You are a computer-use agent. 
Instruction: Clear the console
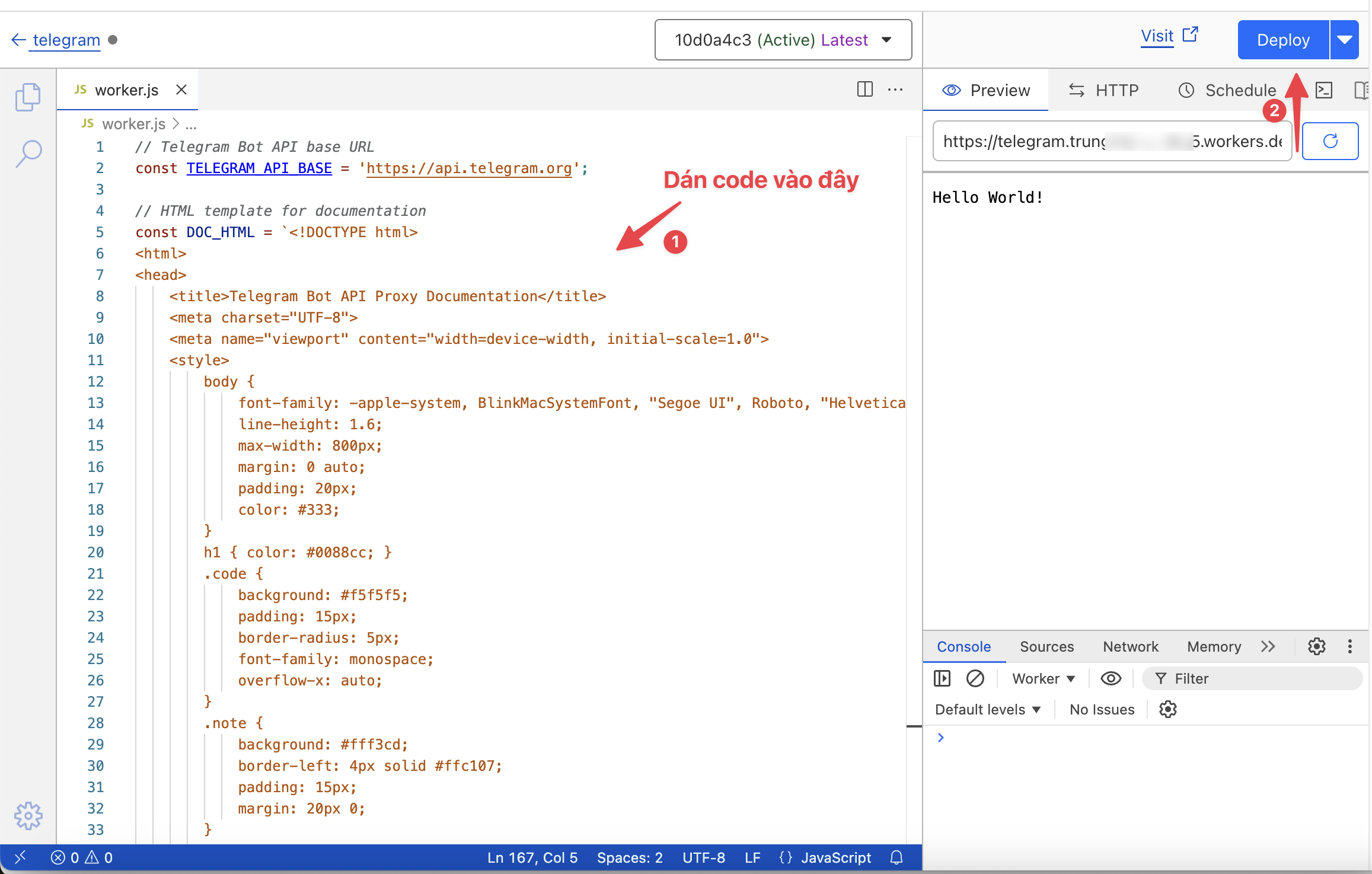point(975,678)
